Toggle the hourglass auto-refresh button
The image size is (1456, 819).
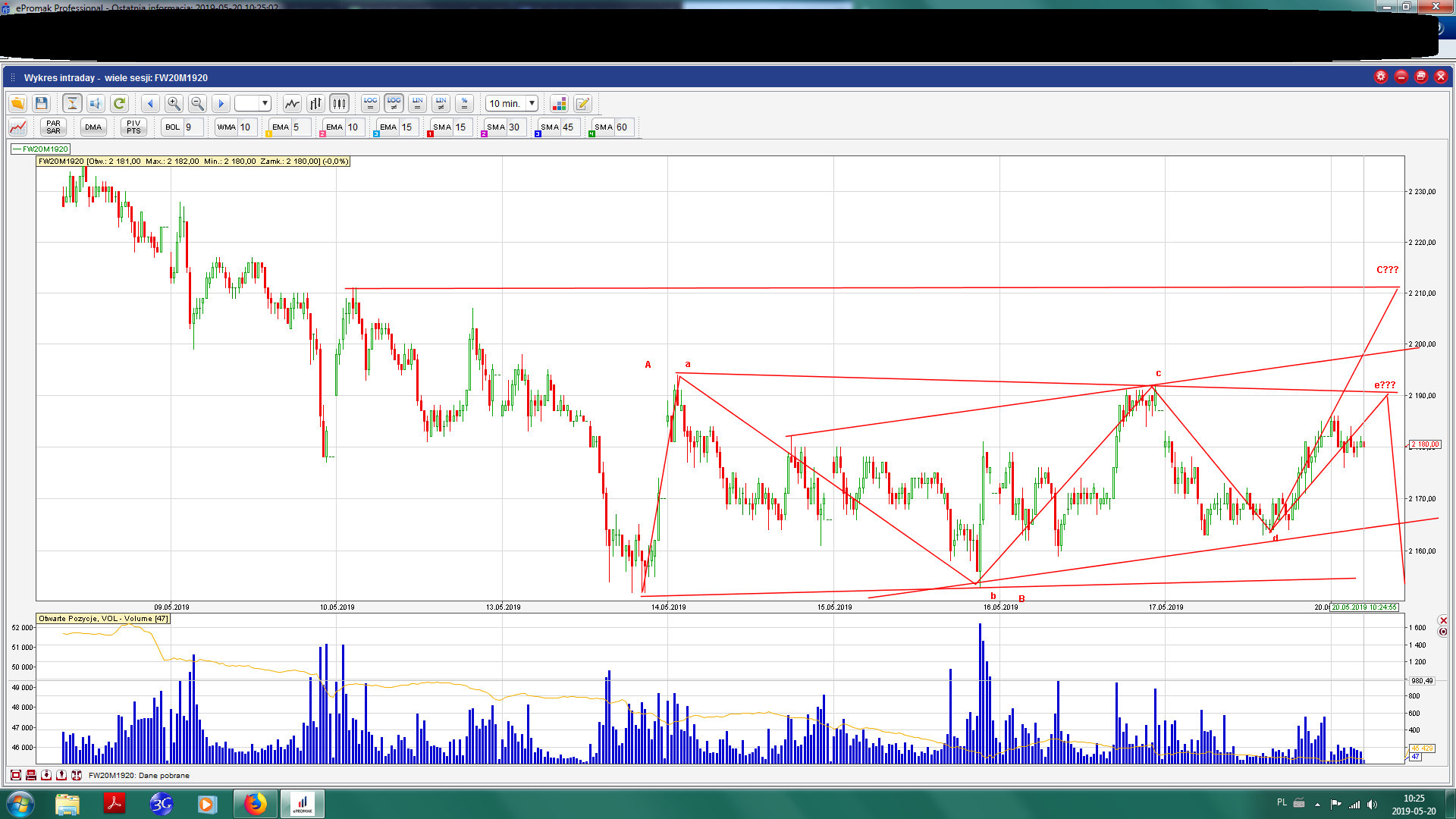[72, 103]
